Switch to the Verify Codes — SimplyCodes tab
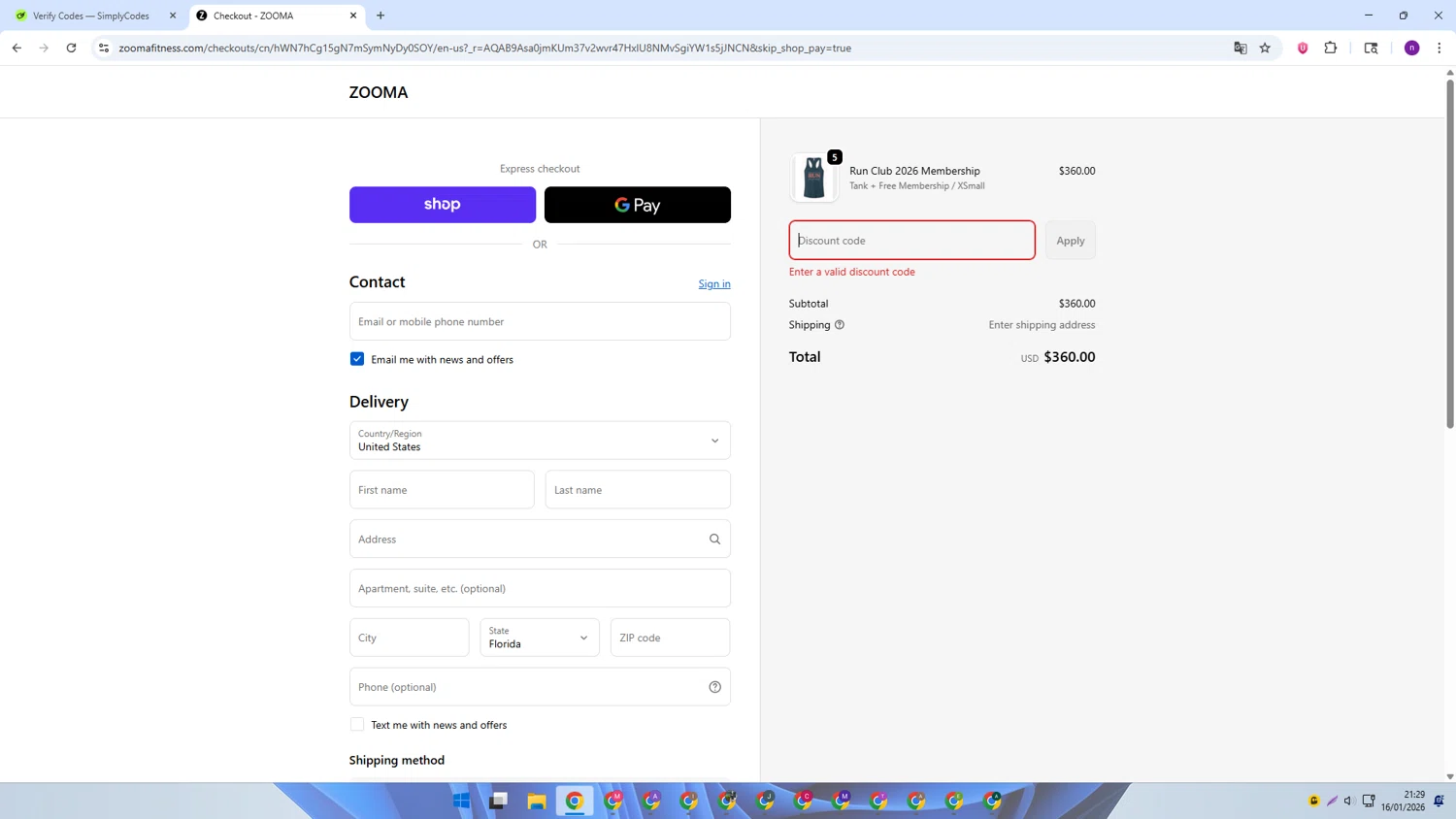 (x=91, y=16)
